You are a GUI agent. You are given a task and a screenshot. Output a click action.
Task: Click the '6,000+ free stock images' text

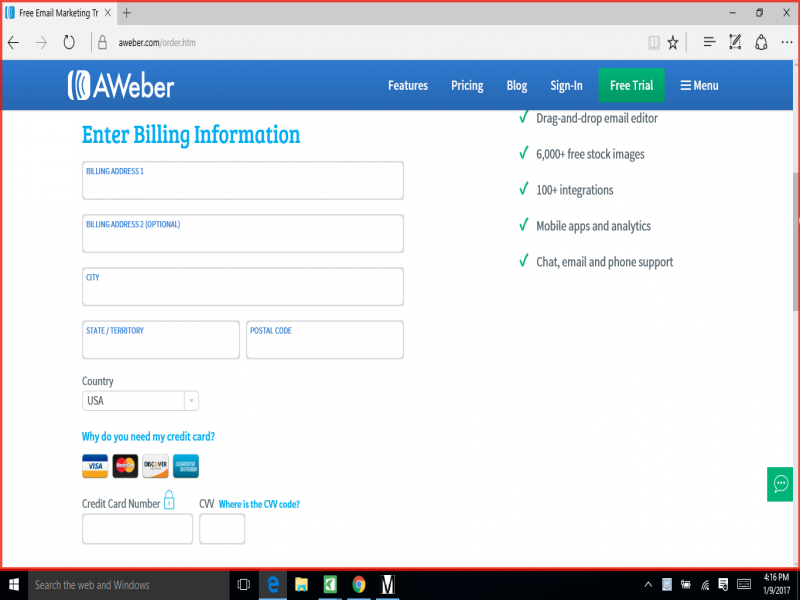click(590, 154)
